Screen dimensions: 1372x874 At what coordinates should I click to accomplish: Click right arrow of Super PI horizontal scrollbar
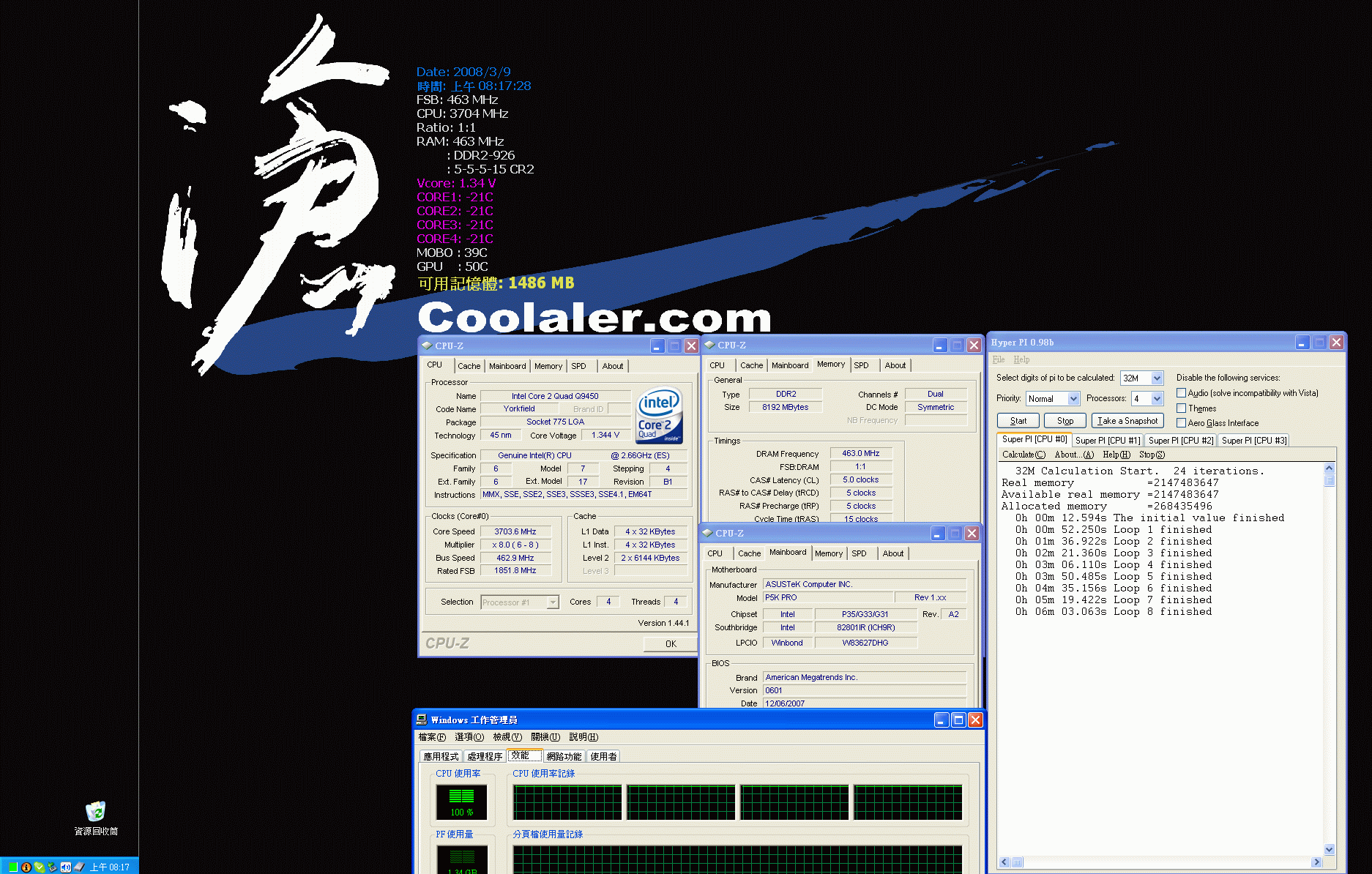pyautogui.click(x=1317, y=862)
